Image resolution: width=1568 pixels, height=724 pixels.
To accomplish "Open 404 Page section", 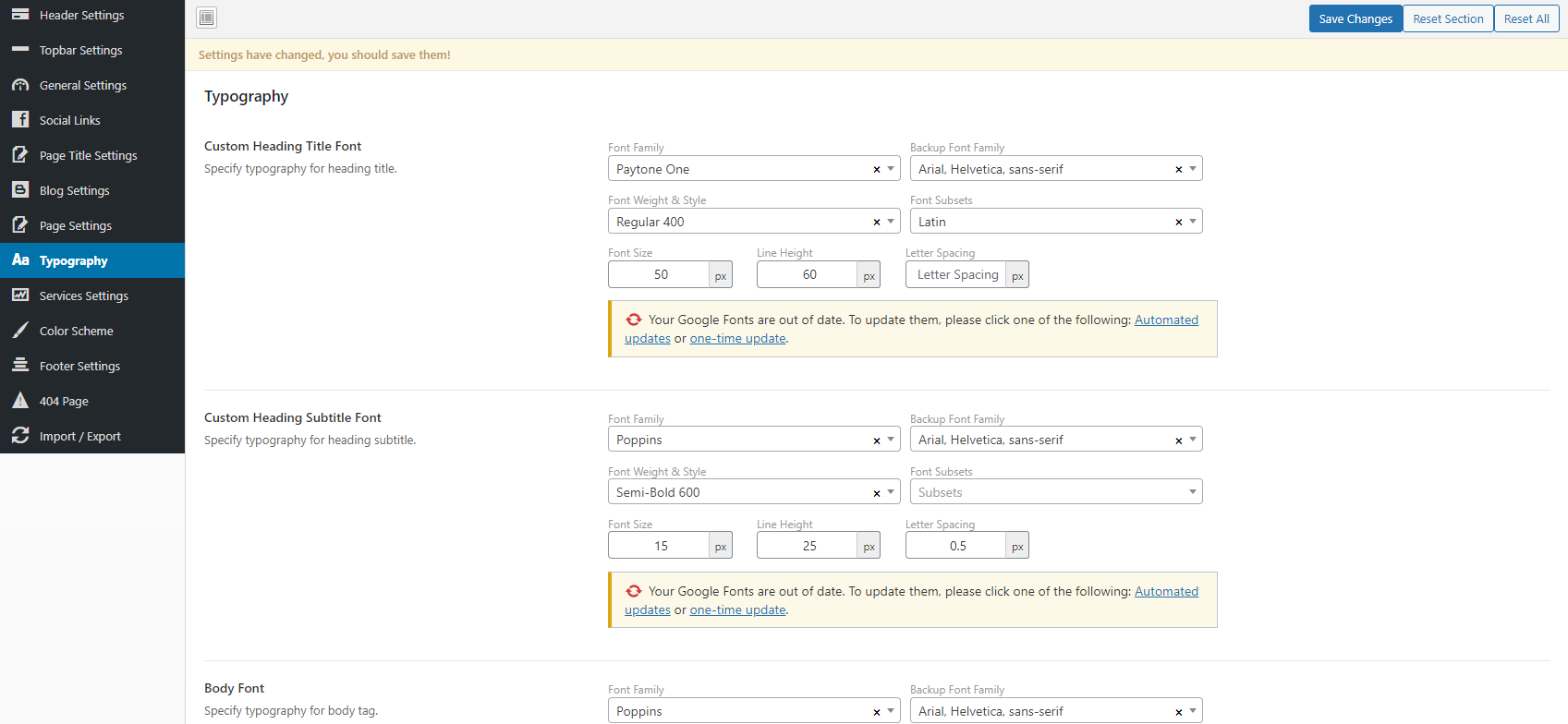I will pyautogui.click(x=92, y=401).
